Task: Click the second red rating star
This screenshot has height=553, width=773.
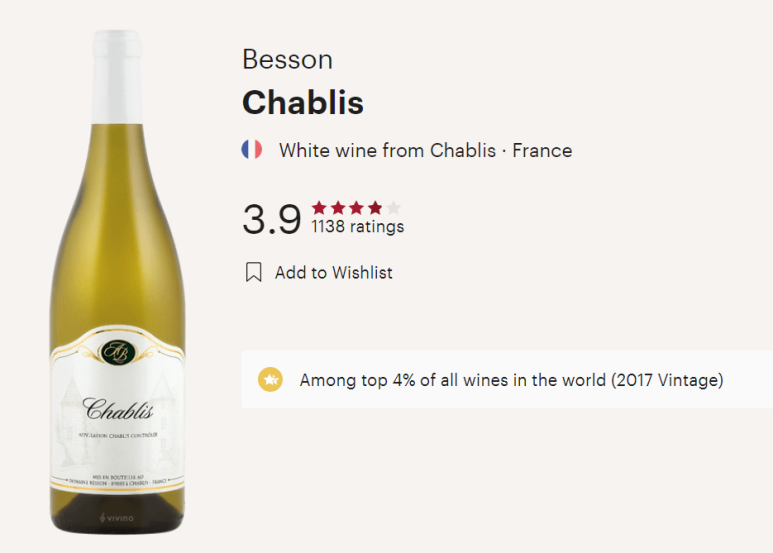Action: pos(338,207)
